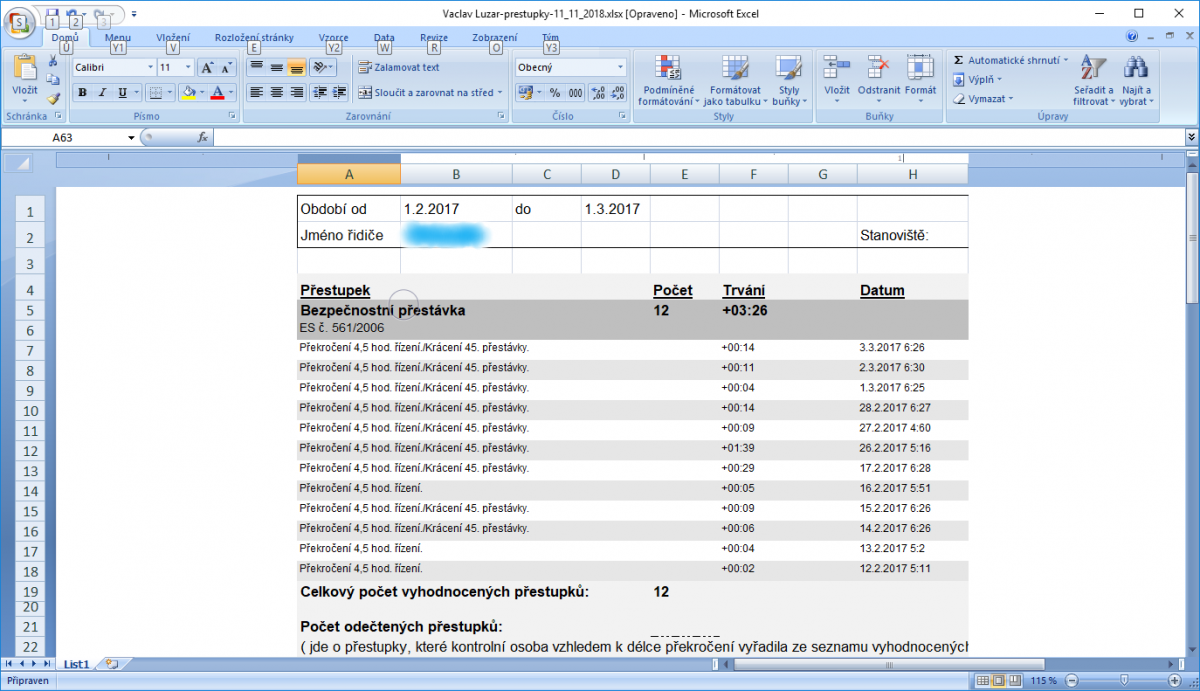This screenshot has height=691, width=1200.
Task: Switch to Page Break Preview in status bar
Action: [x=1014, y=681]
